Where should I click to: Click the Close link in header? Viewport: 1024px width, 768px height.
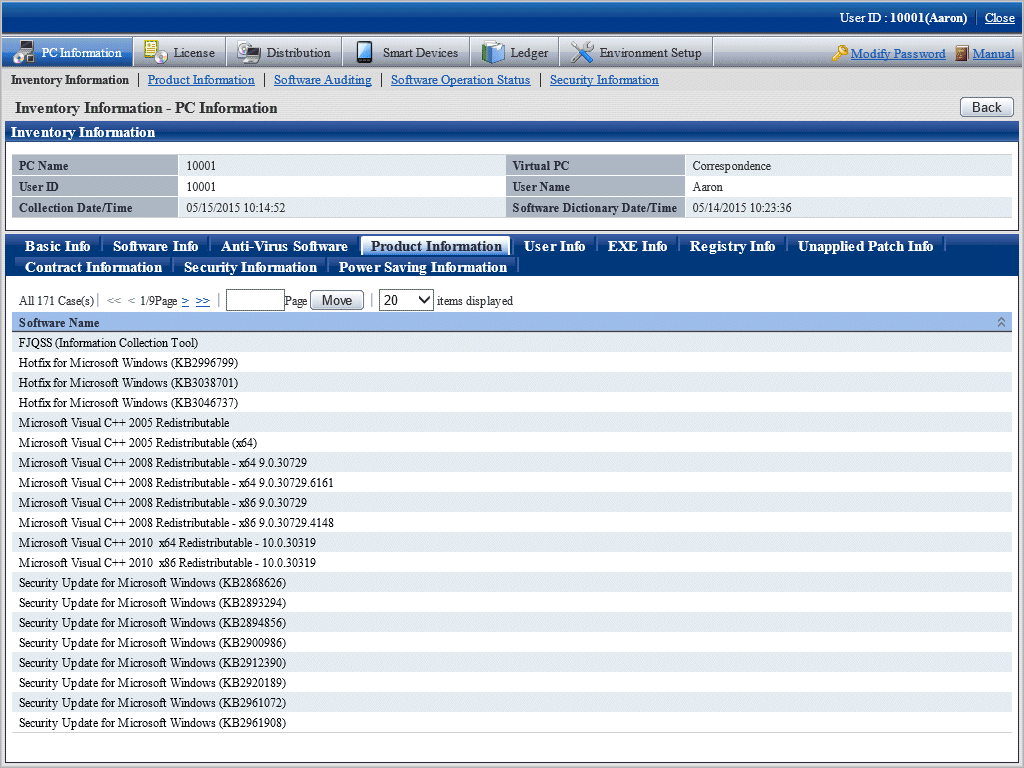click(x=999, y=18)
